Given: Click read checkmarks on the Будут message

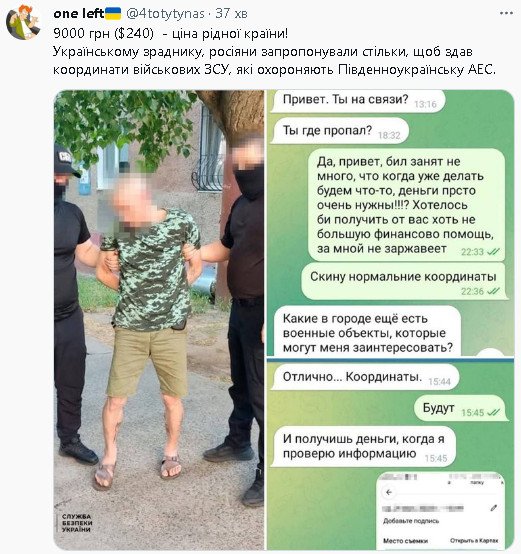Looking at the screenshot, I should point(493,412).
